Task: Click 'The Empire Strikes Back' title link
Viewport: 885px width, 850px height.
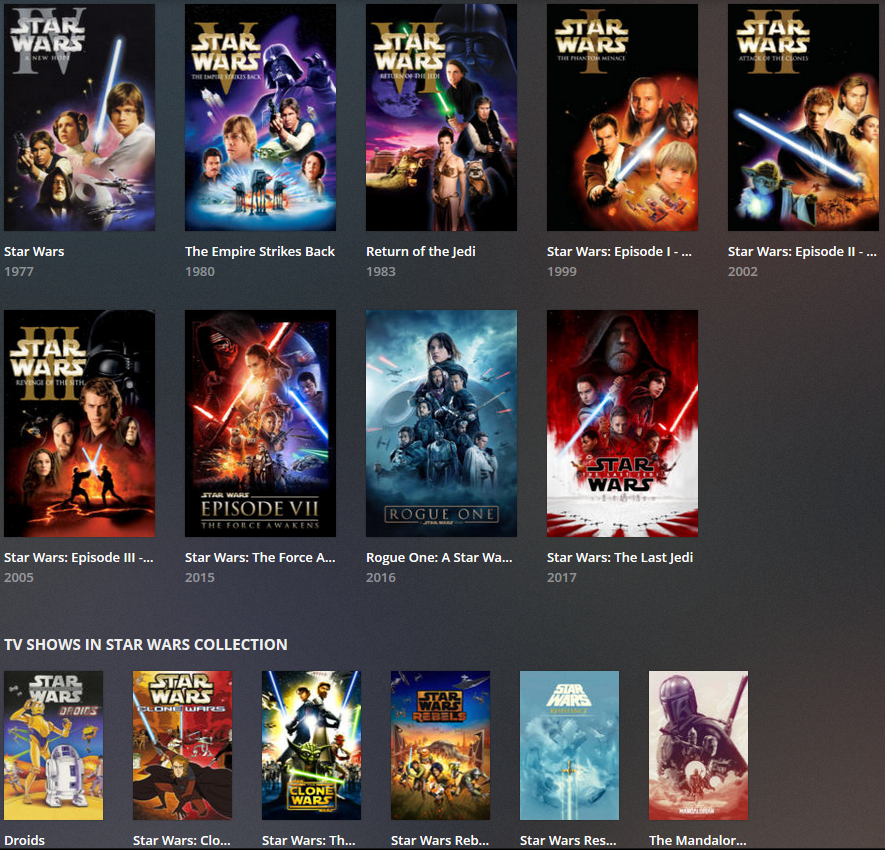Action: [x=260, y=252]
